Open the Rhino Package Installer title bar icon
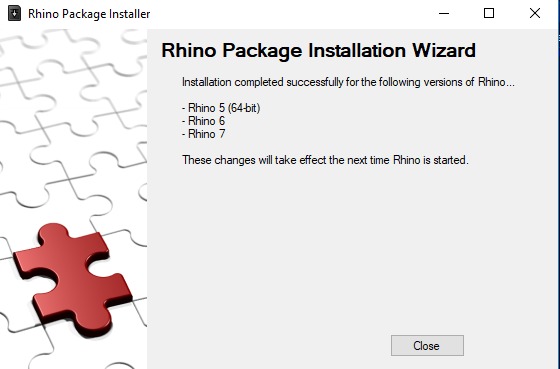Screen dimensions: 560x369 pos(14,14)
